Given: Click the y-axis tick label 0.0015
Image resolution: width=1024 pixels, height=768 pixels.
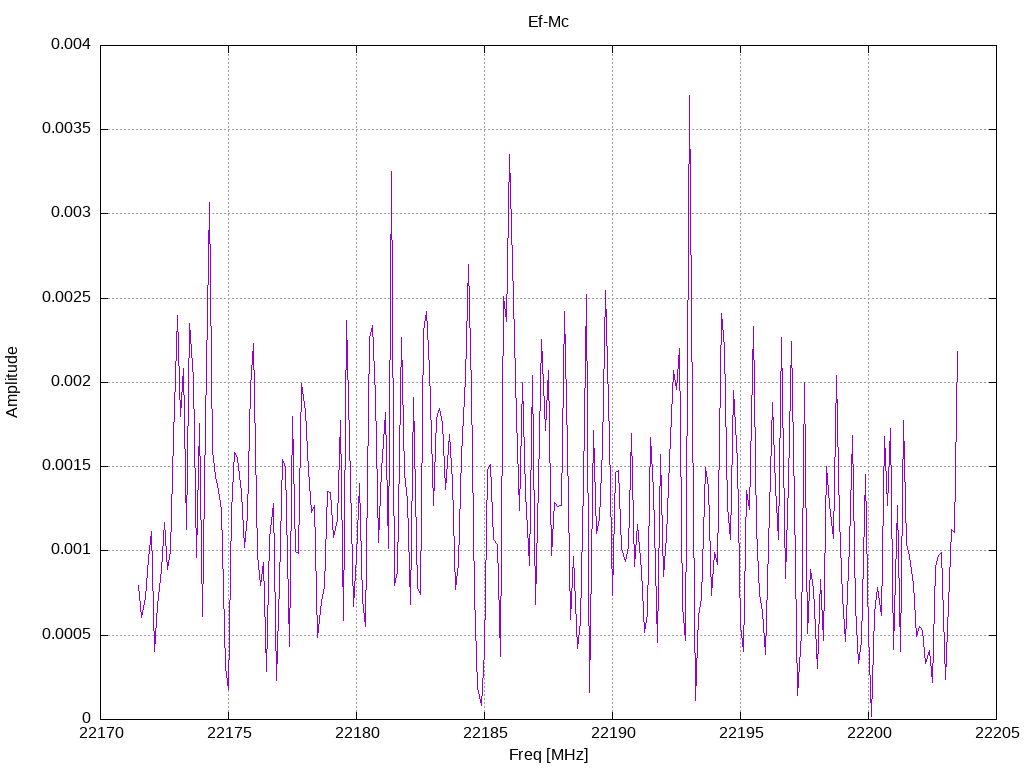Looking at the screenshot, I should [x=66, y=466].
